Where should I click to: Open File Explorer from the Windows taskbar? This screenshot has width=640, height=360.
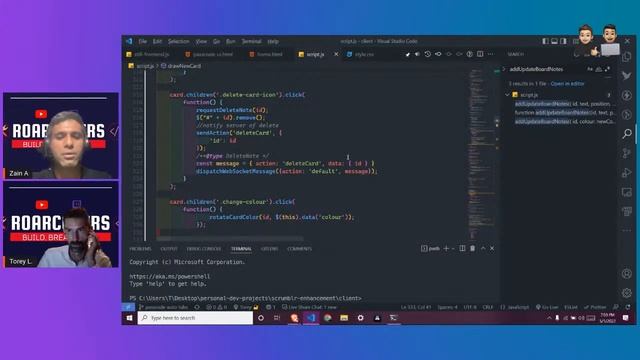[344, 318]
